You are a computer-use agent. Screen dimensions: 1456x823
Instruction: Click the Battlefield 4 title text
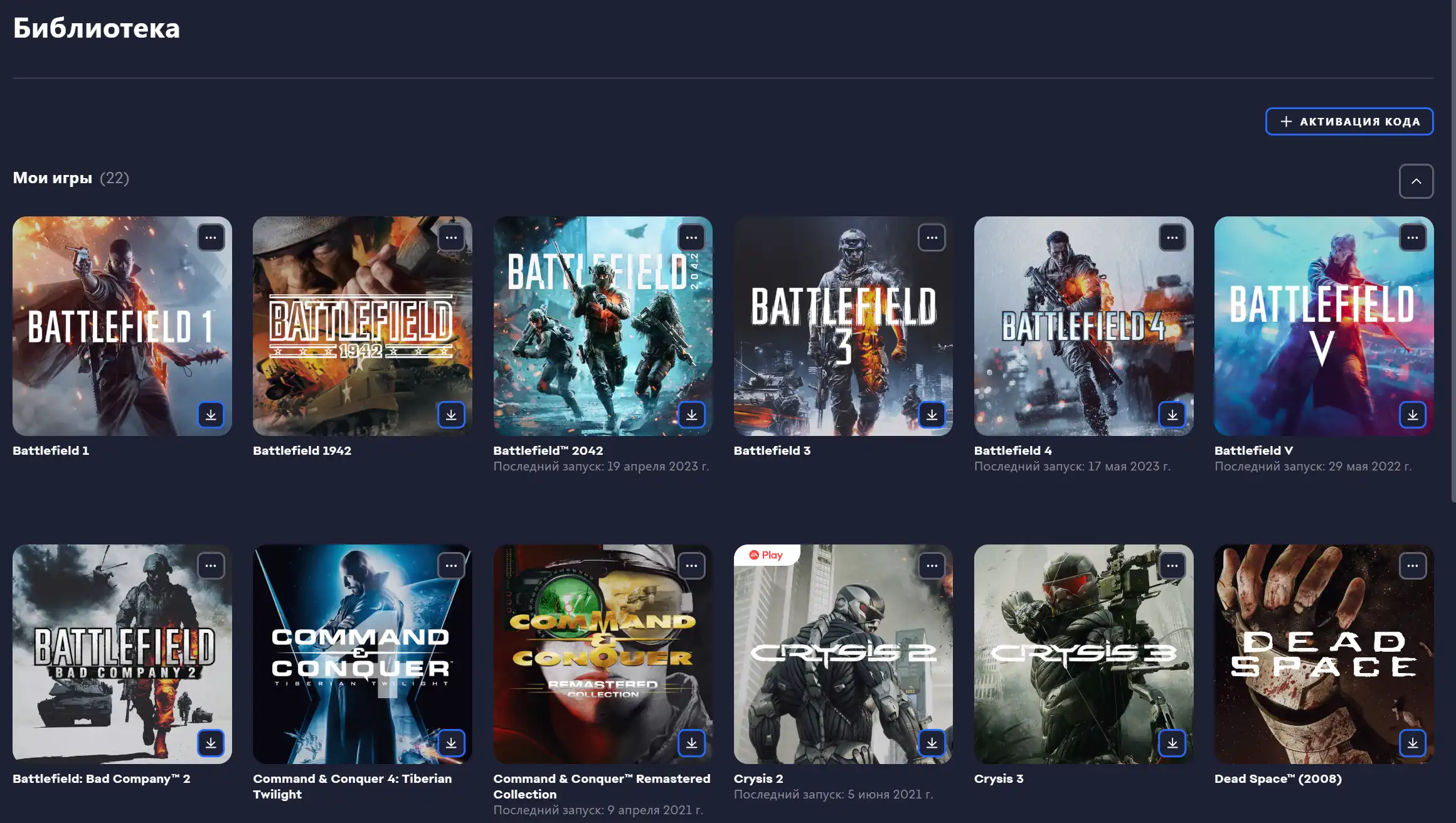coord(1012,450)
